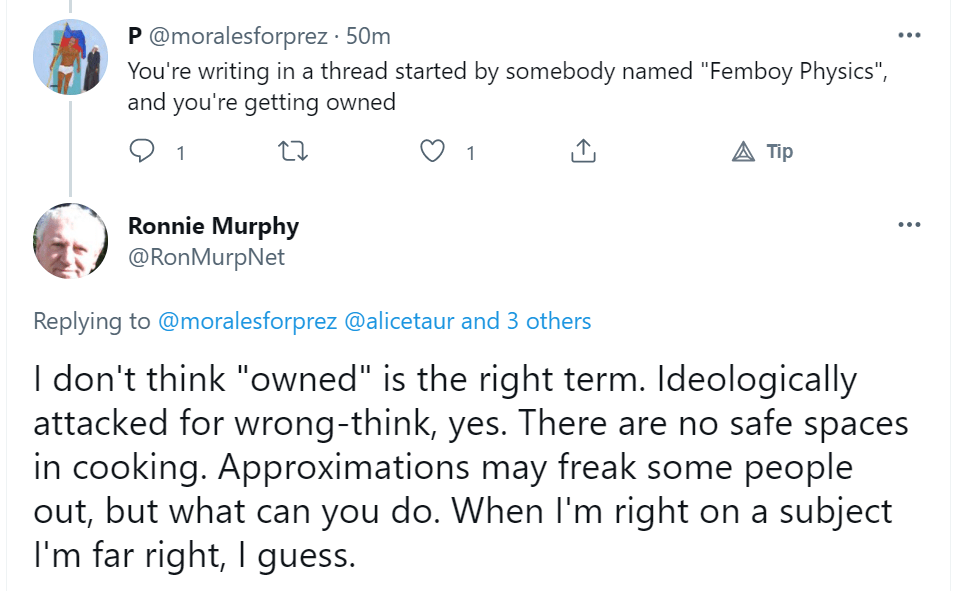Open Ronnie Murphy's profile avatar
Screen dimensions: 964x591
coord(70,241)
